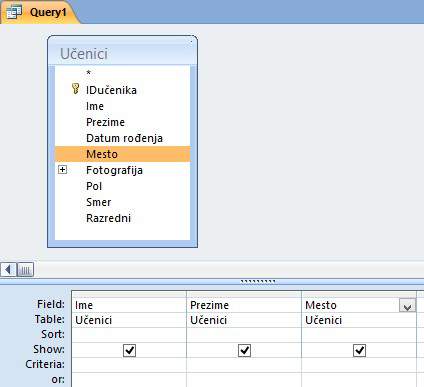
Task: Click the Učenici table title bar
Action: pyautogui.click(x=122, y=52)
